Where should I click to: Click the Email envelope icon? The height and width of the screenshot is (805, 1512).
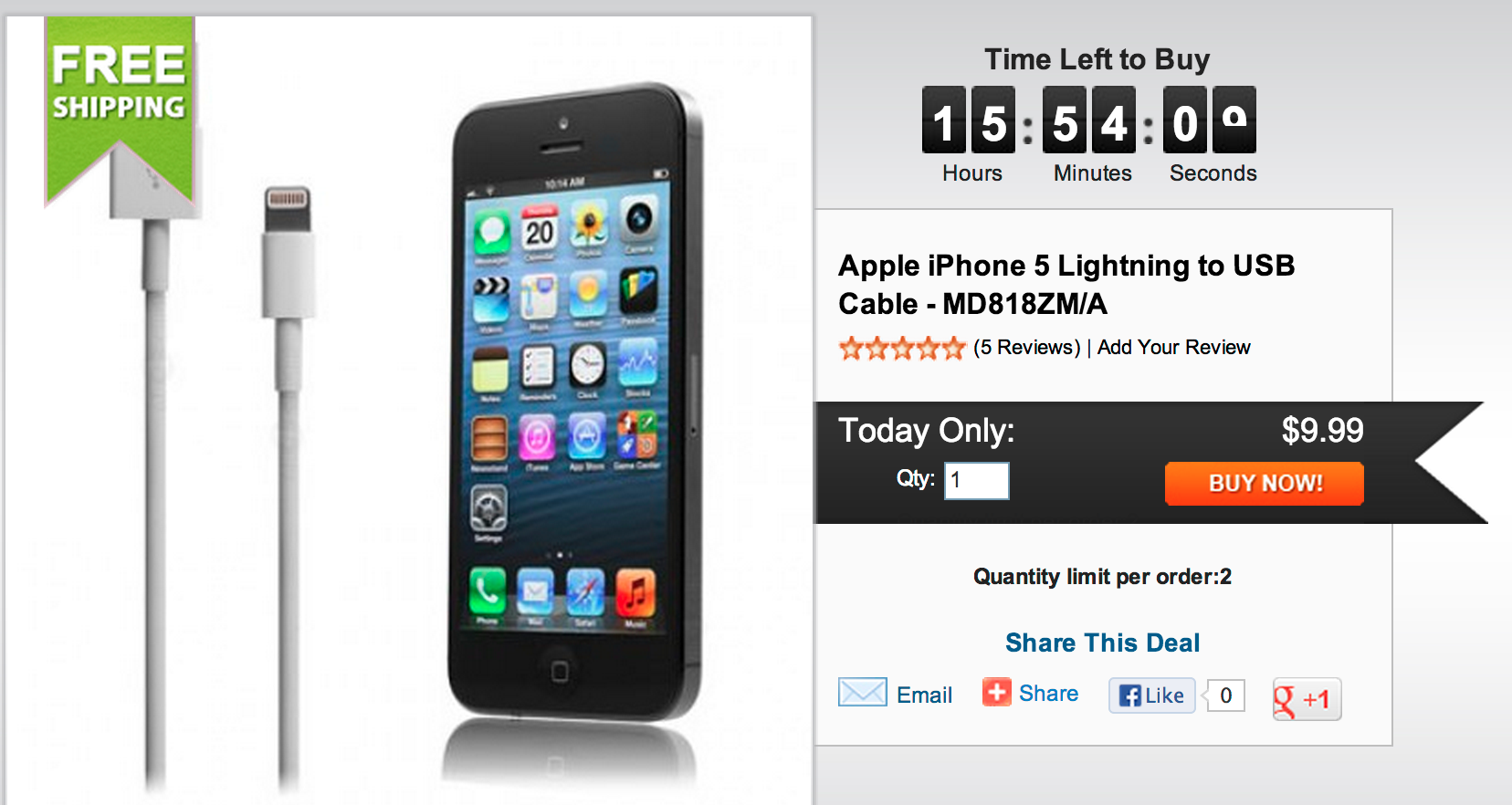[863, 692]
